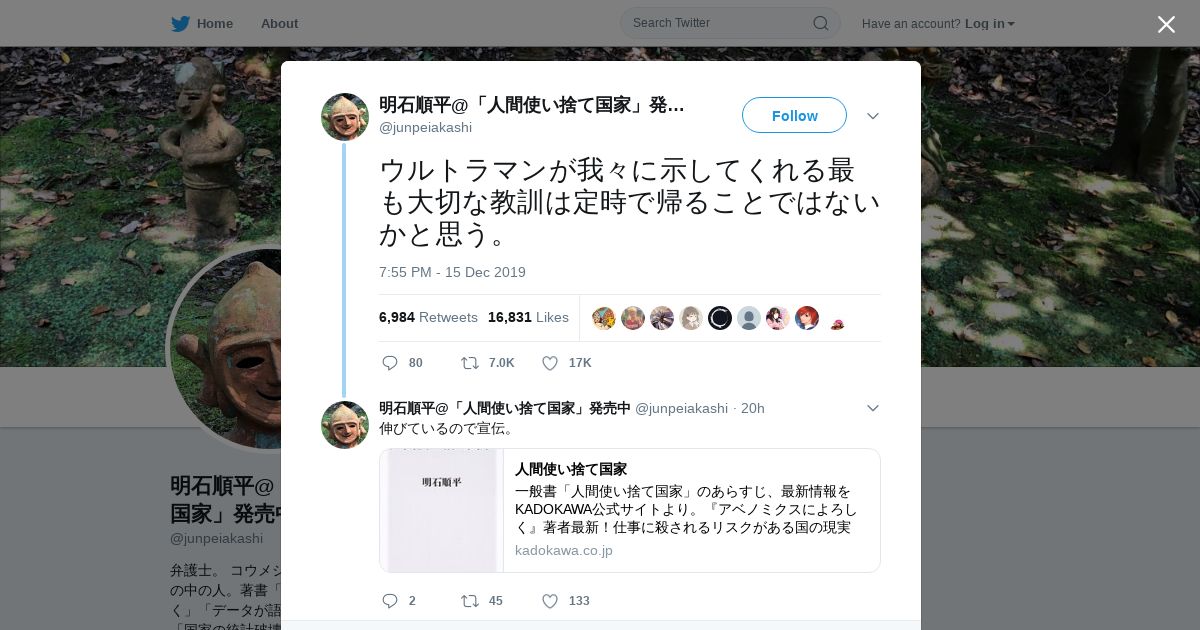This screenshot has height=630, width=1200.
Task: Reply to the second tweet with 2 replies
Action: 390,601
